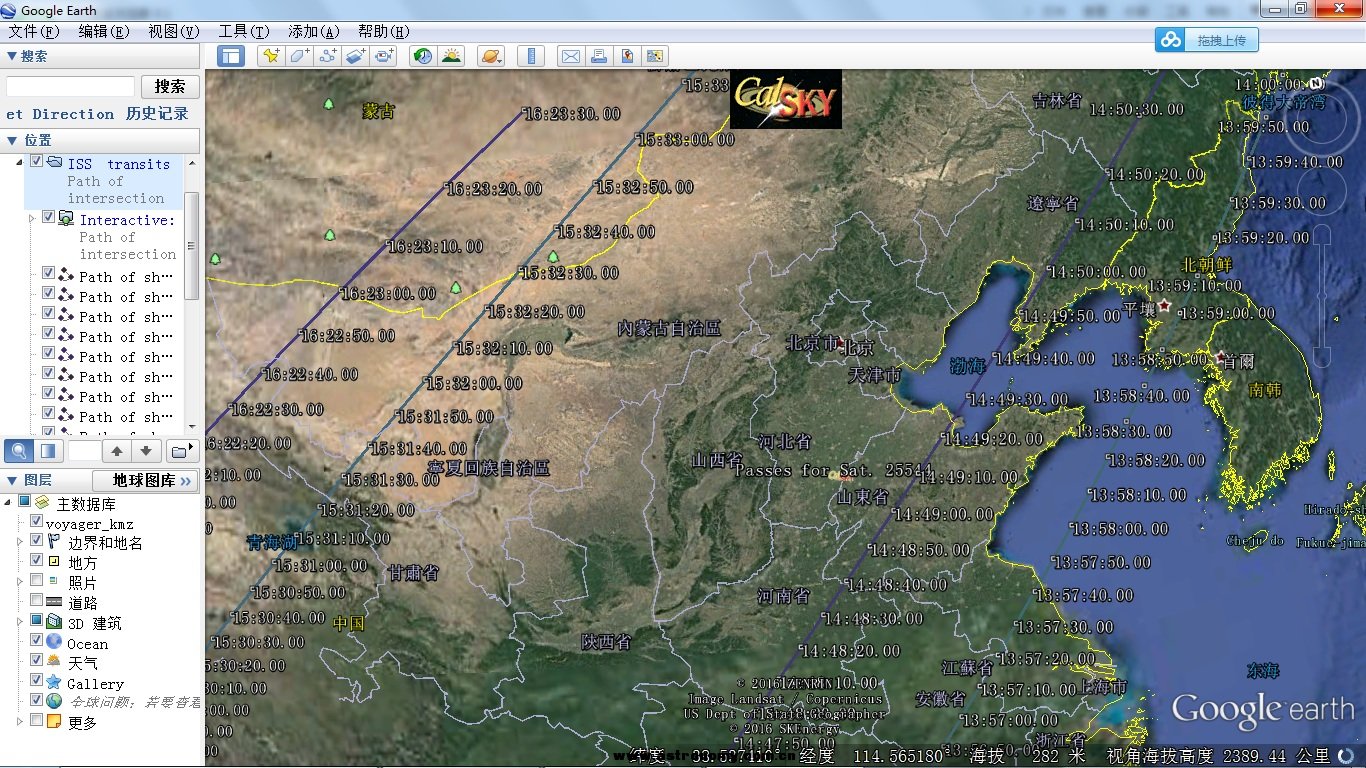Toggle the 地方 layer checkbox
Viewport: 1366px width, 768px height.
click(x=37, y=561)
